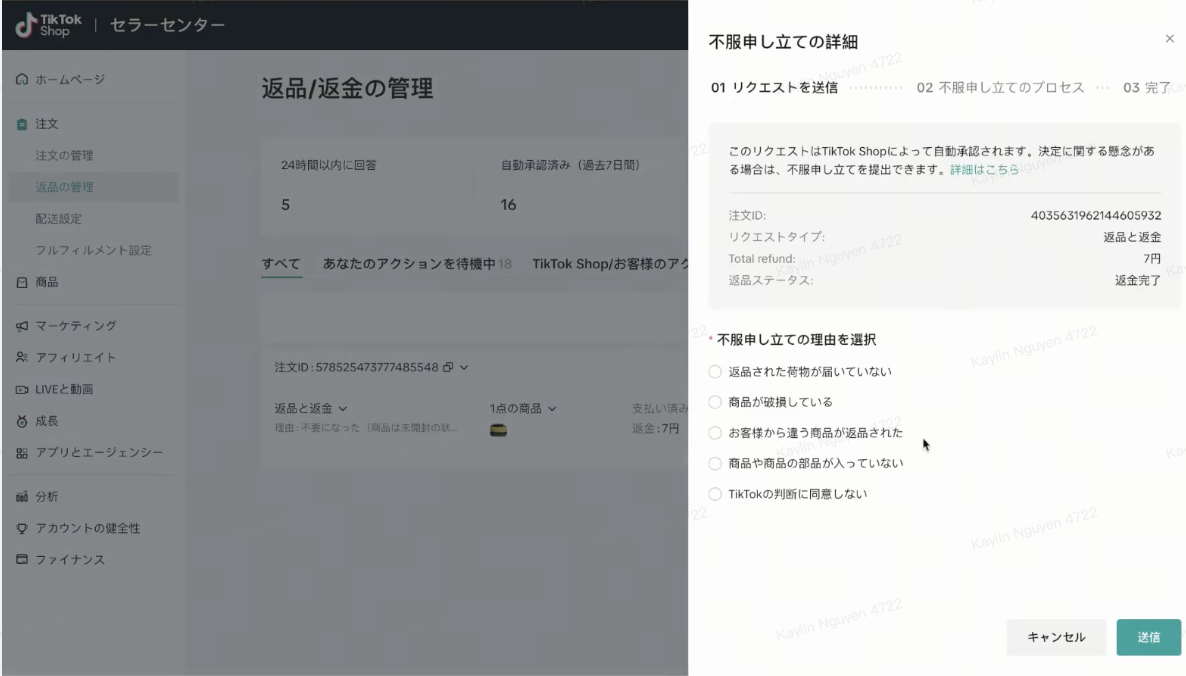This screenshot has width=1186, height=676.
Task: Click step 01 リクエストを送信
Action: point(774,88)
